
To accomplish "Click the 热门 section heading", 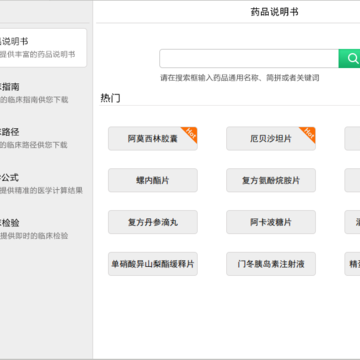I will pos(110,98).
